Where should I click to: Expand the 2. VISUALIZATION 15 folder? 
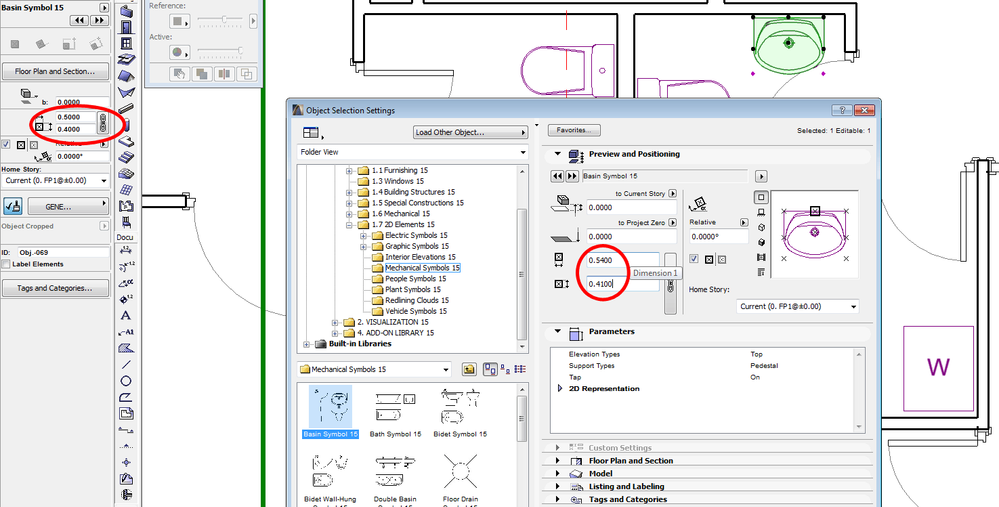(x=334, y=322)
